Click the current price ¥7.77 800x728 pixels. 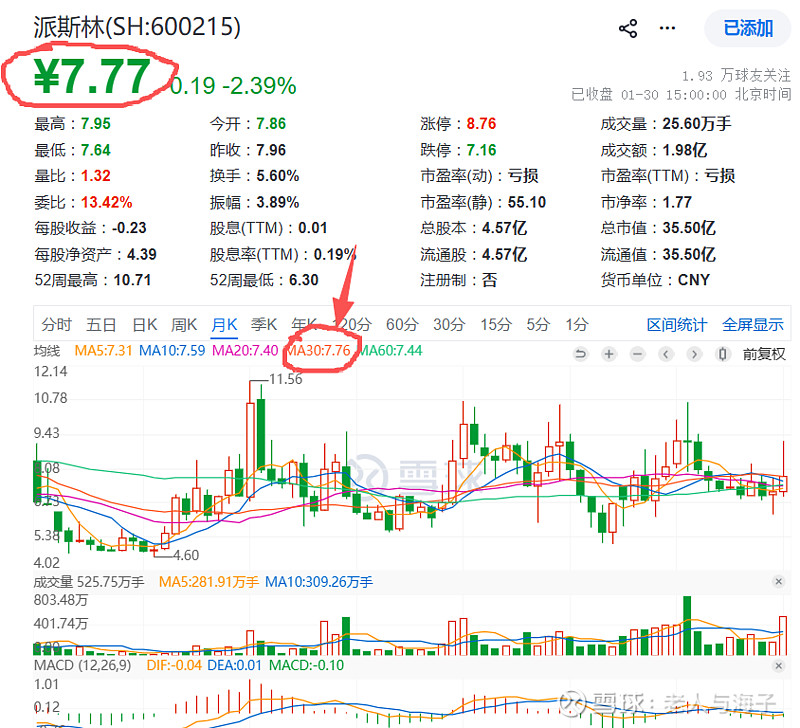pos(92,77)
